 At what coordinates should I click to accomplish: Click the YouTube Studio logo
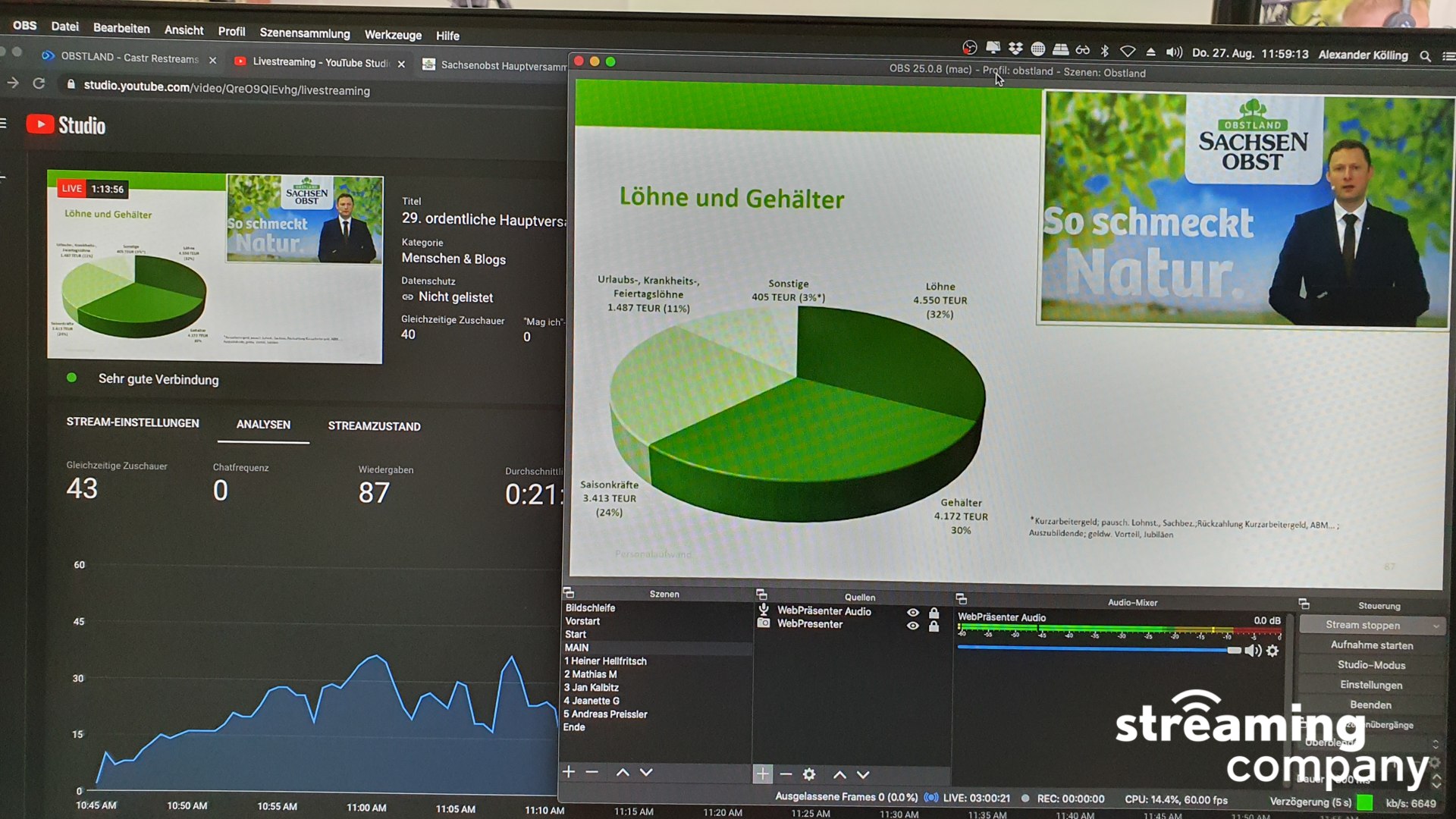coord(66,125)
